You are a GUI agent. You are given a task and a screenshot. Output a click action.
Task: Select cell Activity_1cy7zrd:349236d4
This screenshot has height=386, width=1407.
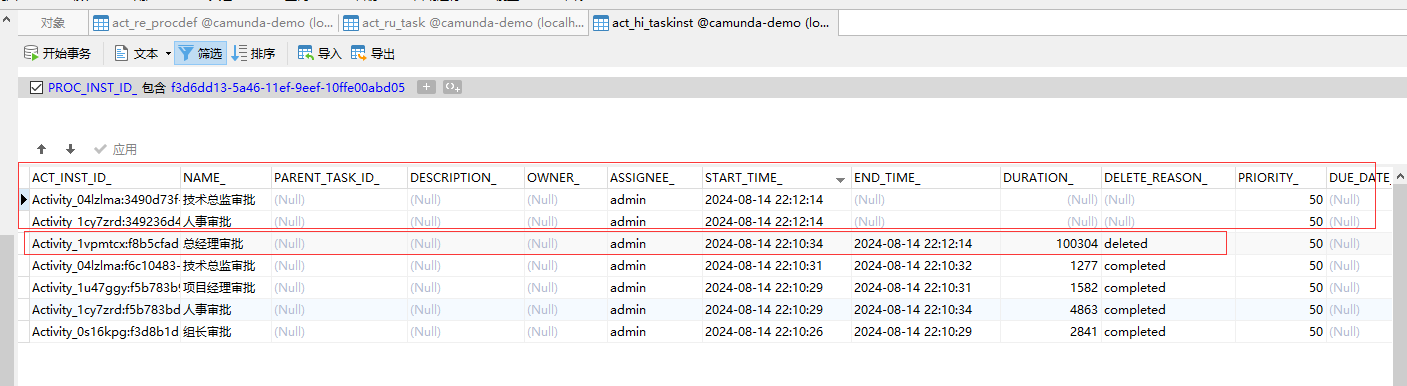[x=105, y=222]
